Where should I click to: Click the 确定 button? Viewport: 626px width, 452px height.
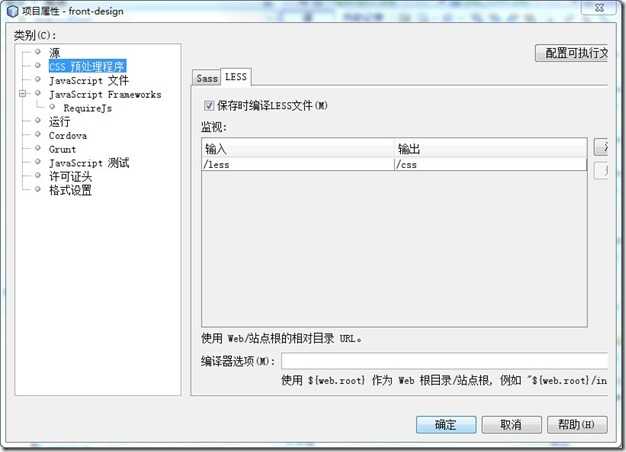(446, 425)
